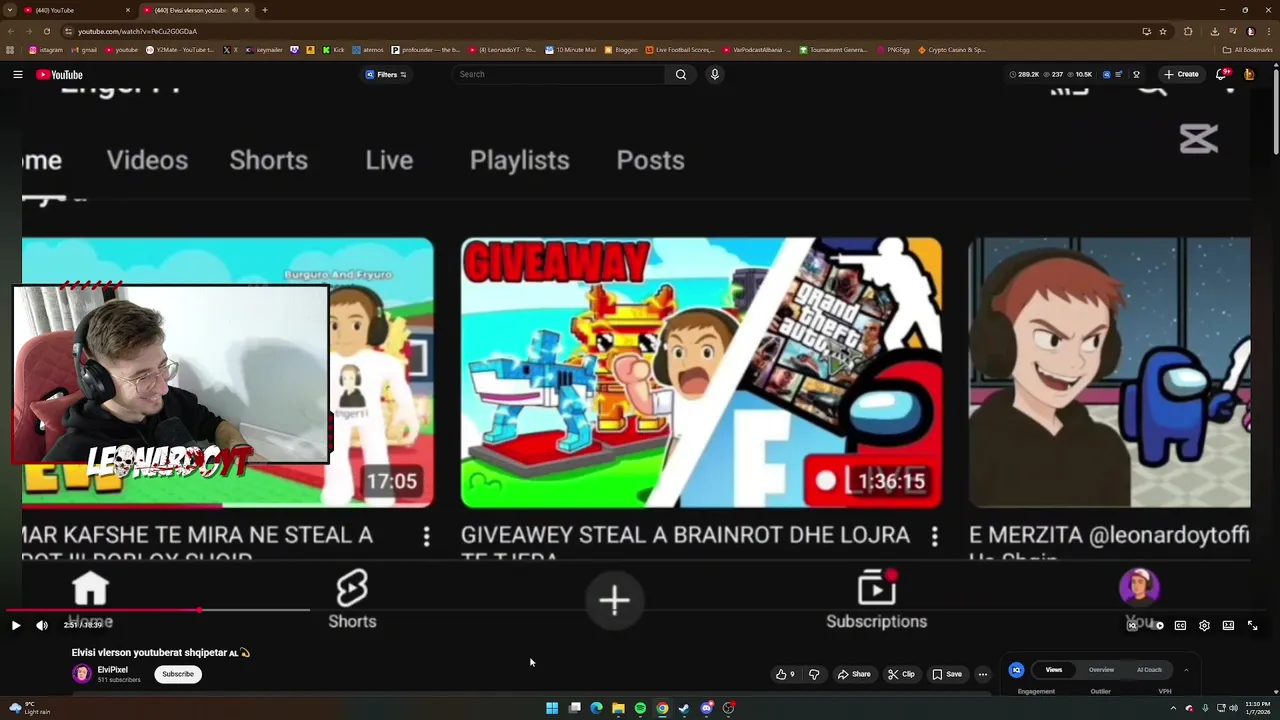
Task: Share the video
Action: (853, 674)
